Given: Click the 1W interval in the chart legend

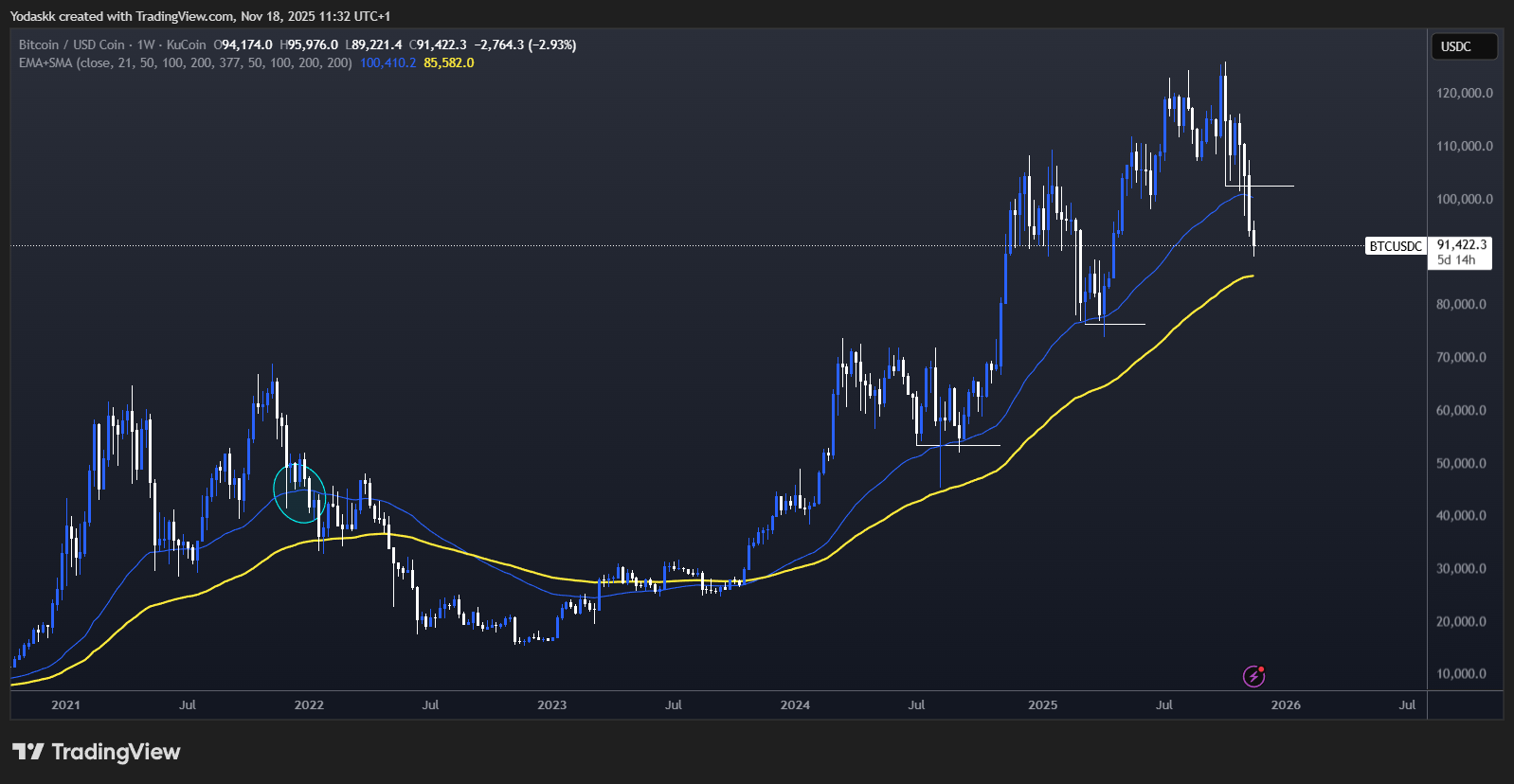Looking at the screenshot, I should (146, 45).
